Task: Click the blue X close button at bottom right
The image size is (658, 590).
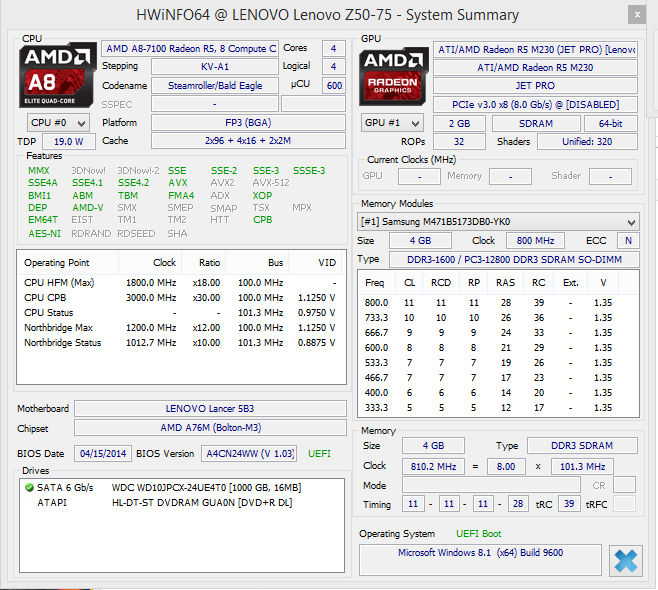Action: [x=626, y=561]
